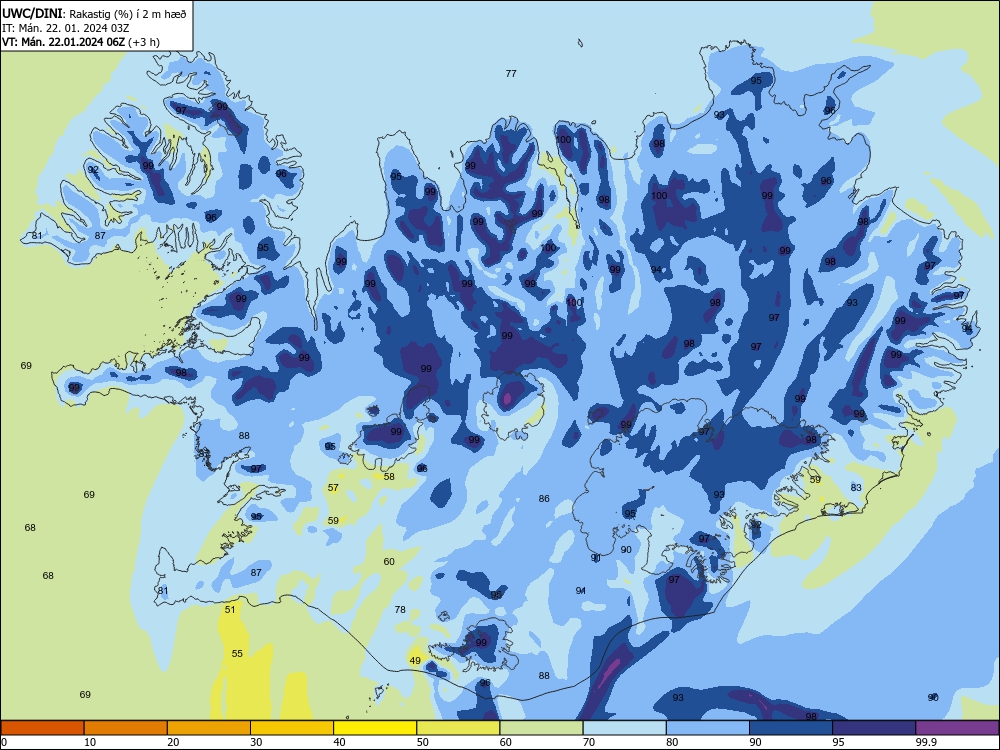Click the '77' humidity value north of Iceland
1000x750 pixels.
(x=511, y=73)
